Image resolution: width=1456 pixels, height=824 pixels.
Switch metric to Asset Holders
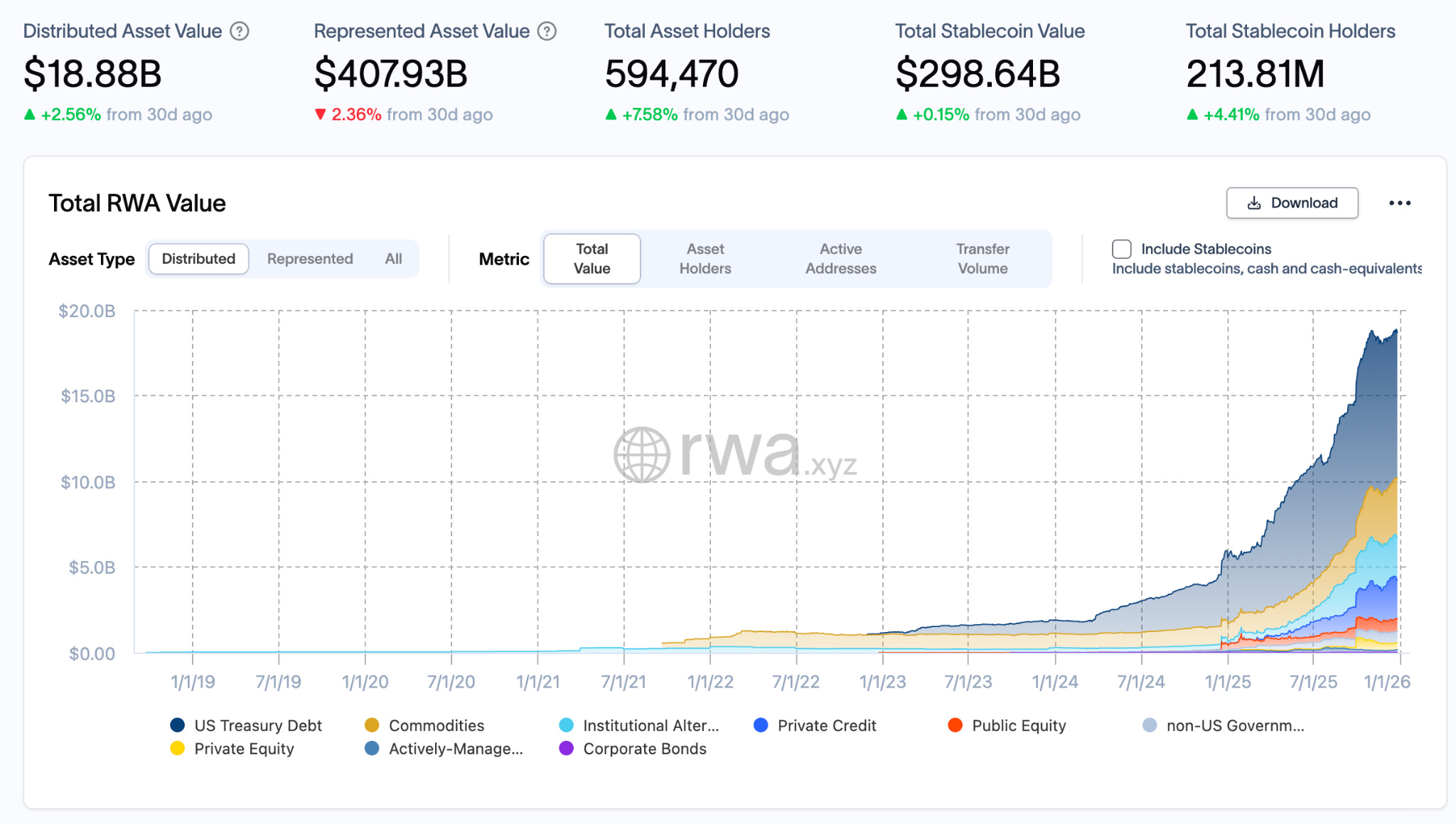pos(705,259)
